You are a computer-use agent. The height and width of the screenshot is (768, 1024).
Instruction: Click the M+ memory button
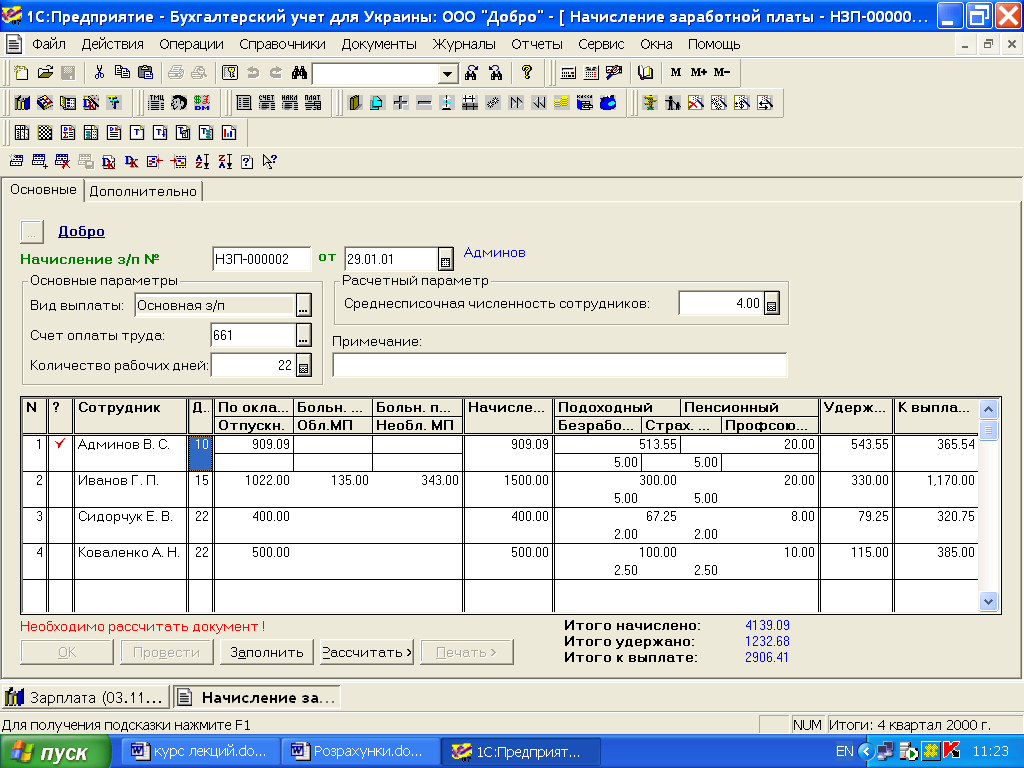(x=698, y=73)
